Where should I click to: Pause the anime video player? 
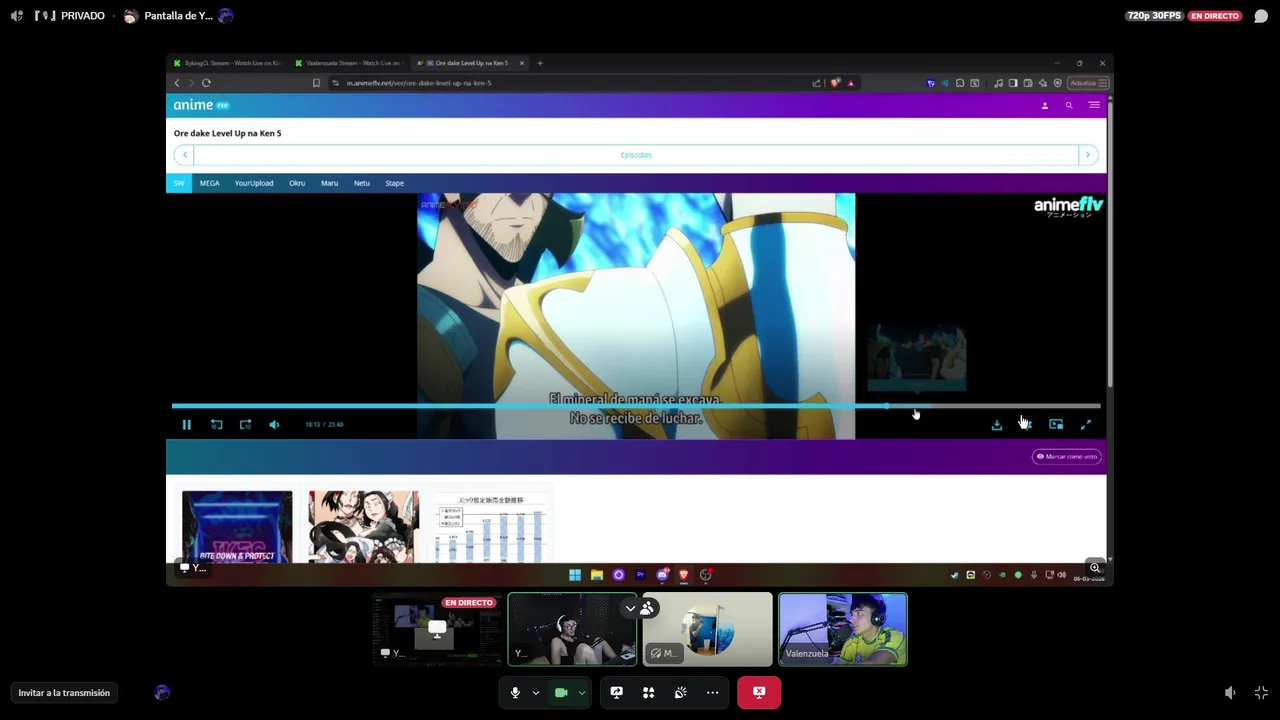pyautogui.click(x=186, y=424)
